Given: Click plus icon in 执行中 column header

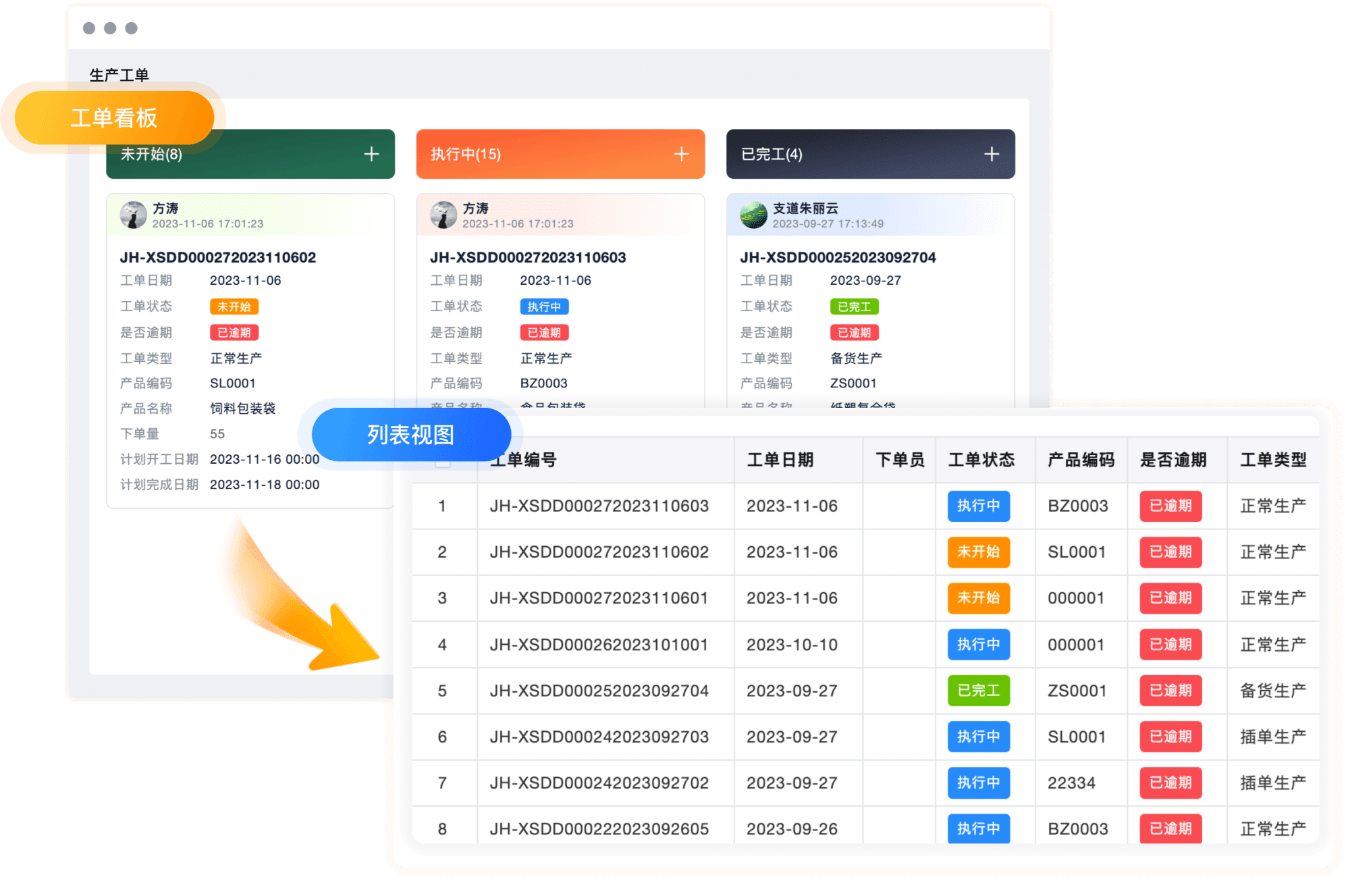Looking at the screenshot, I should (681, 154).
